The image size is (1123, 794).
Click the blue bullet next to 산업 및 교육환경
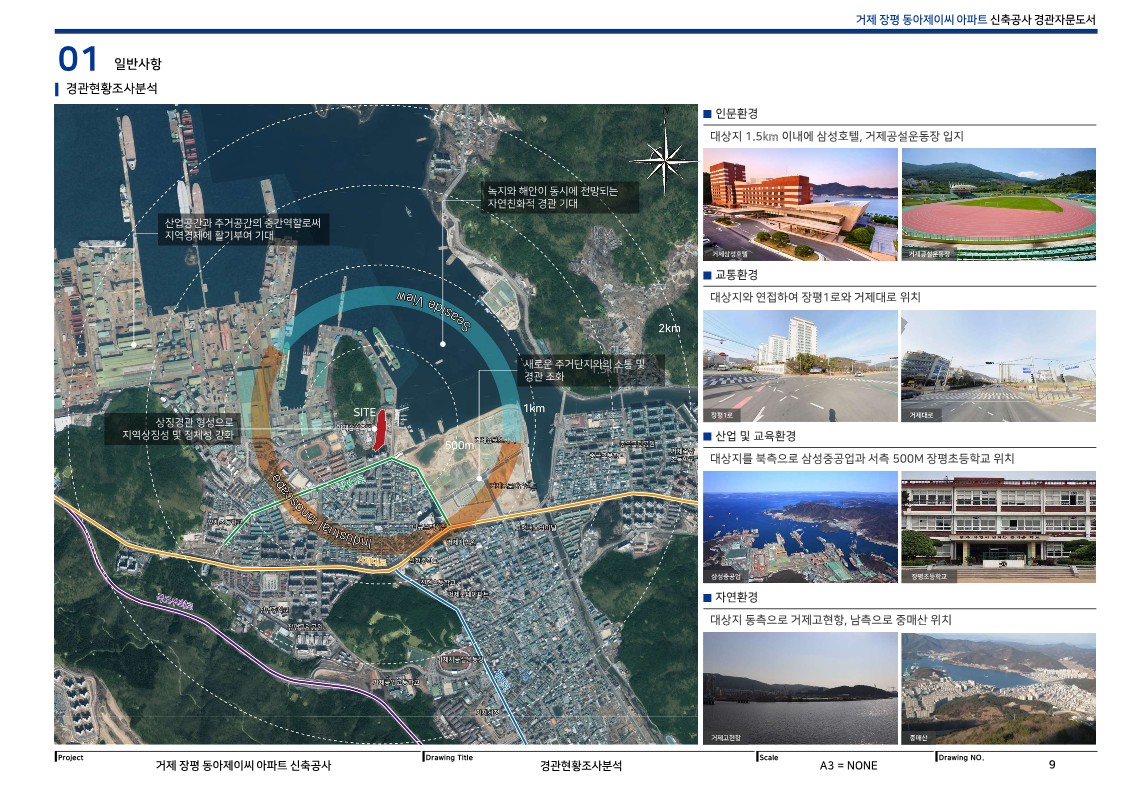(x=707, y=437)
